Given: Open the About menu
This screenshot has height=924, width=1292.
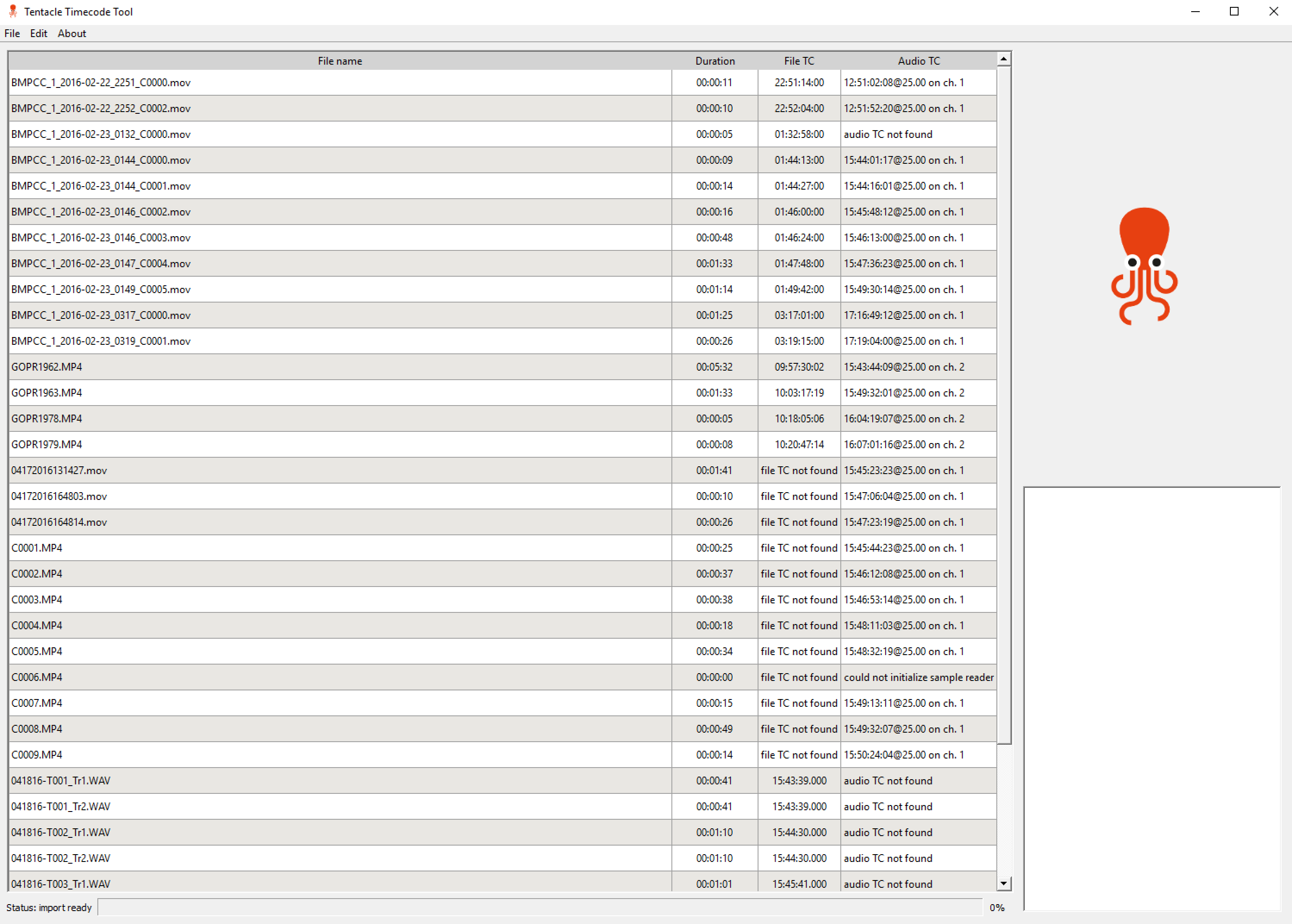Looking at the screenshot, I should pos(72,34).
